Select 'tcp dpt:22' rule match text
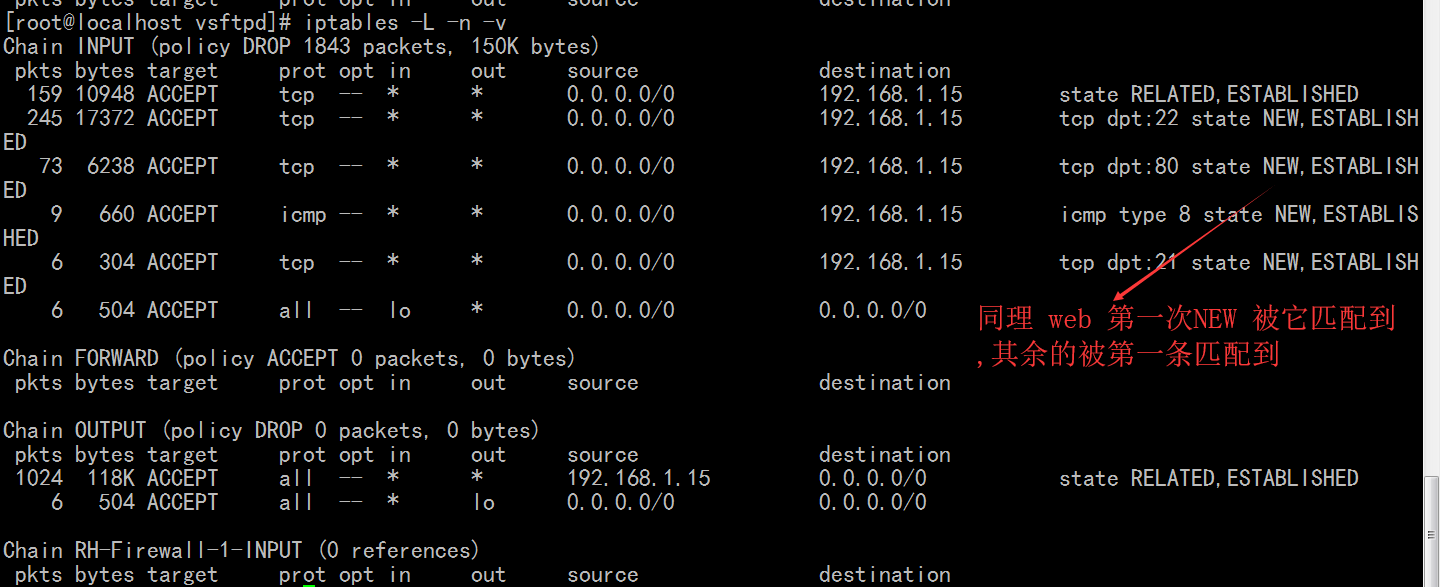Image resolution: width=1440 pixels, height=587 pixels. [x=1119, y=118]
